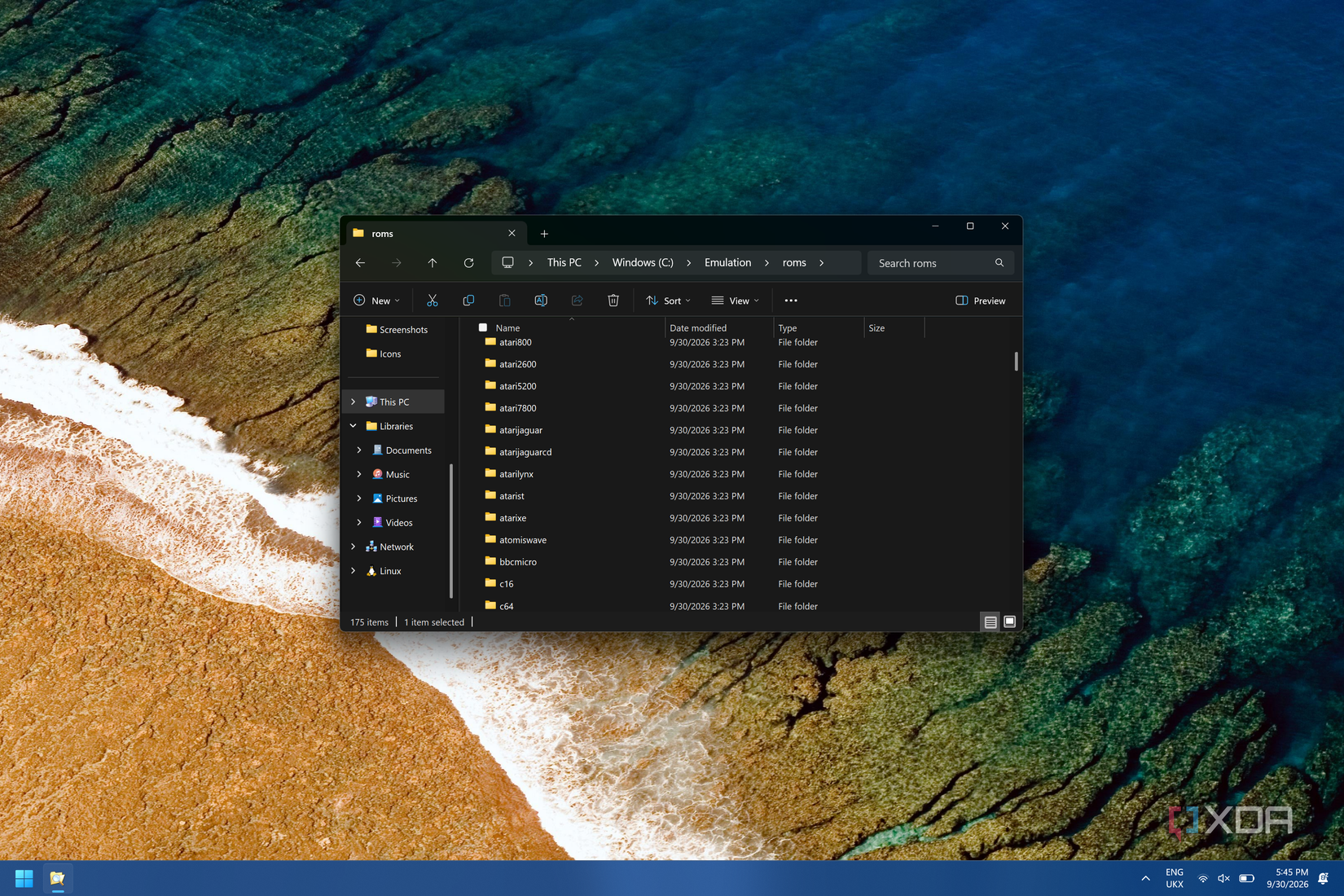This screenshot has height=896, width=1344.
Task: Click chevron after roms in address bar
Action: click(x=821, y=262)
